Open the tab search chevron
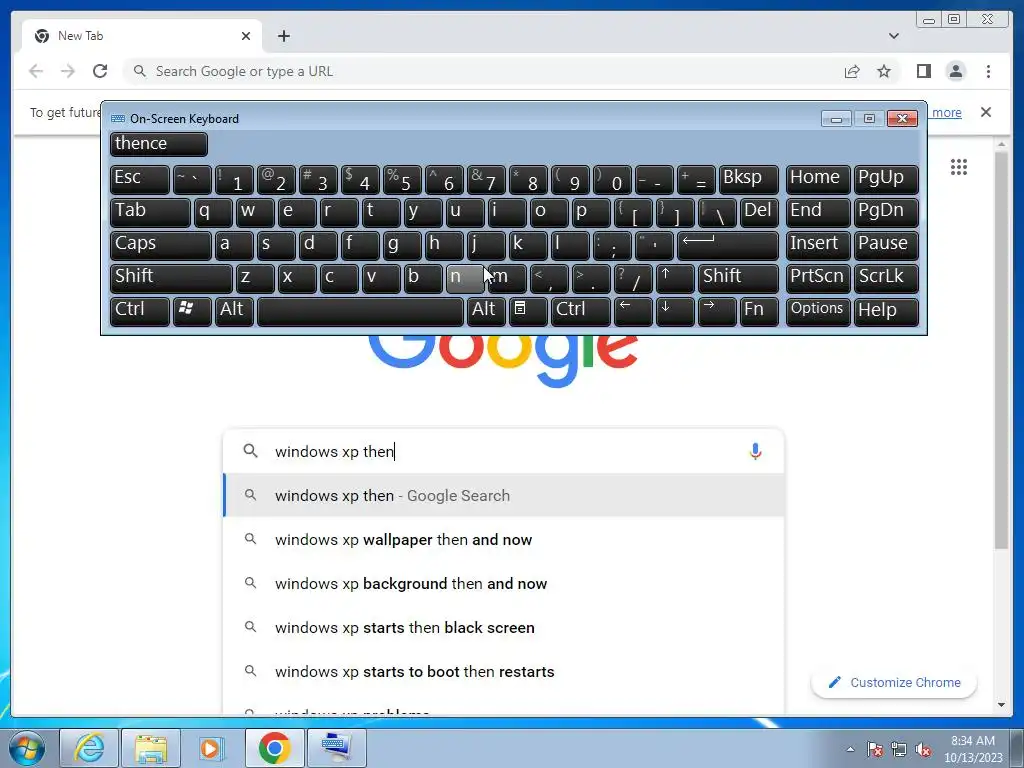 coord(893,36)
